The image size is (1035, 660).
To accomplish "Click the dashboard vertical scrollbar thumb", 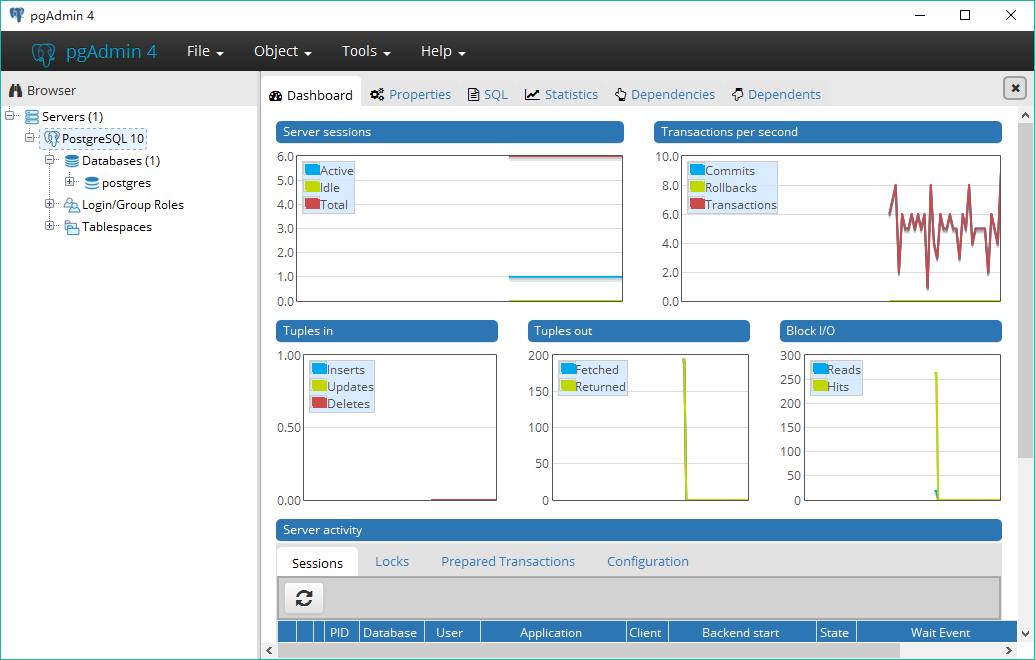I will click(x=1025, y=288).
